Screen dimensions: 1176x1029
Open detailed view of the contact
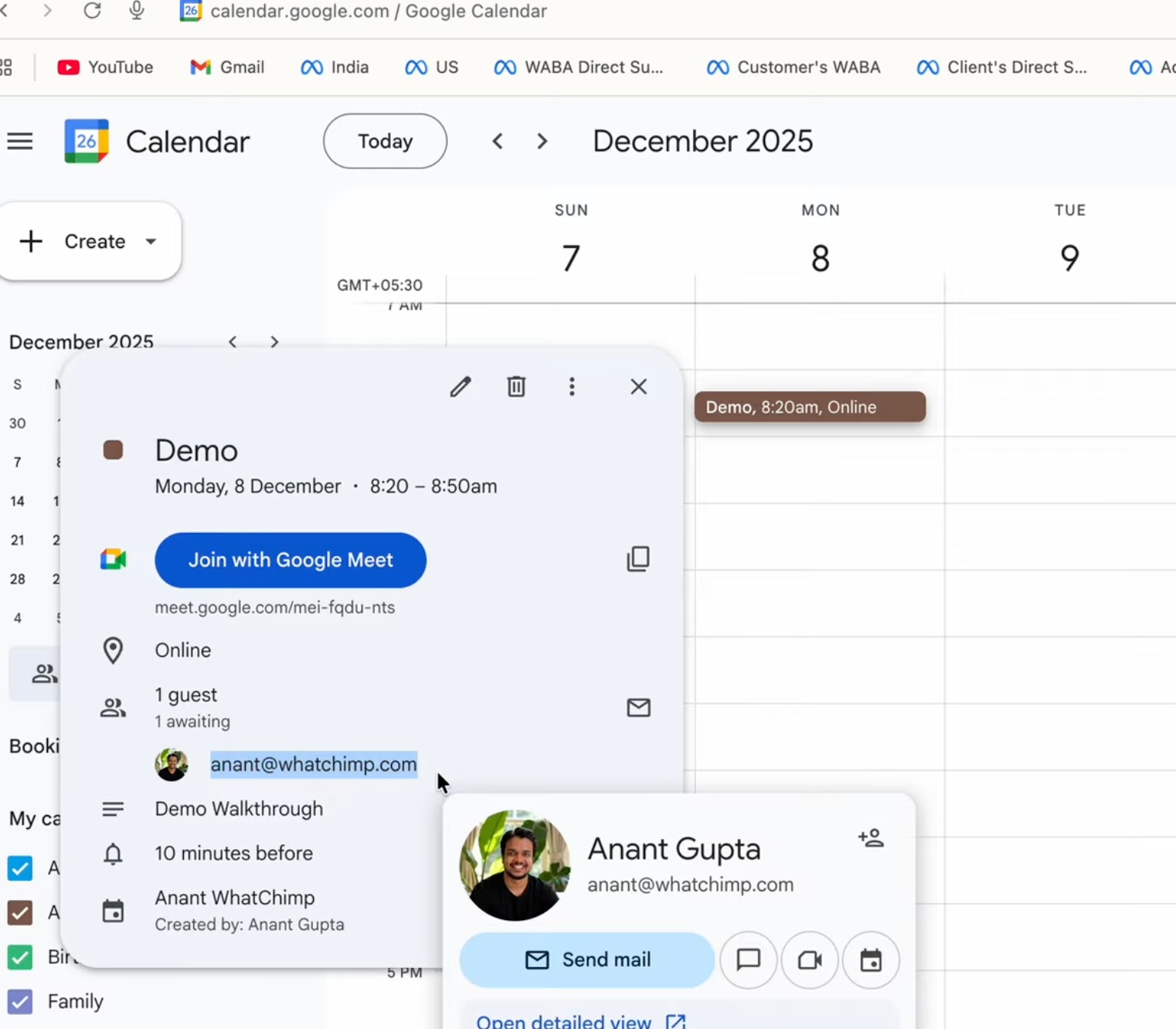coord(581,1021)
